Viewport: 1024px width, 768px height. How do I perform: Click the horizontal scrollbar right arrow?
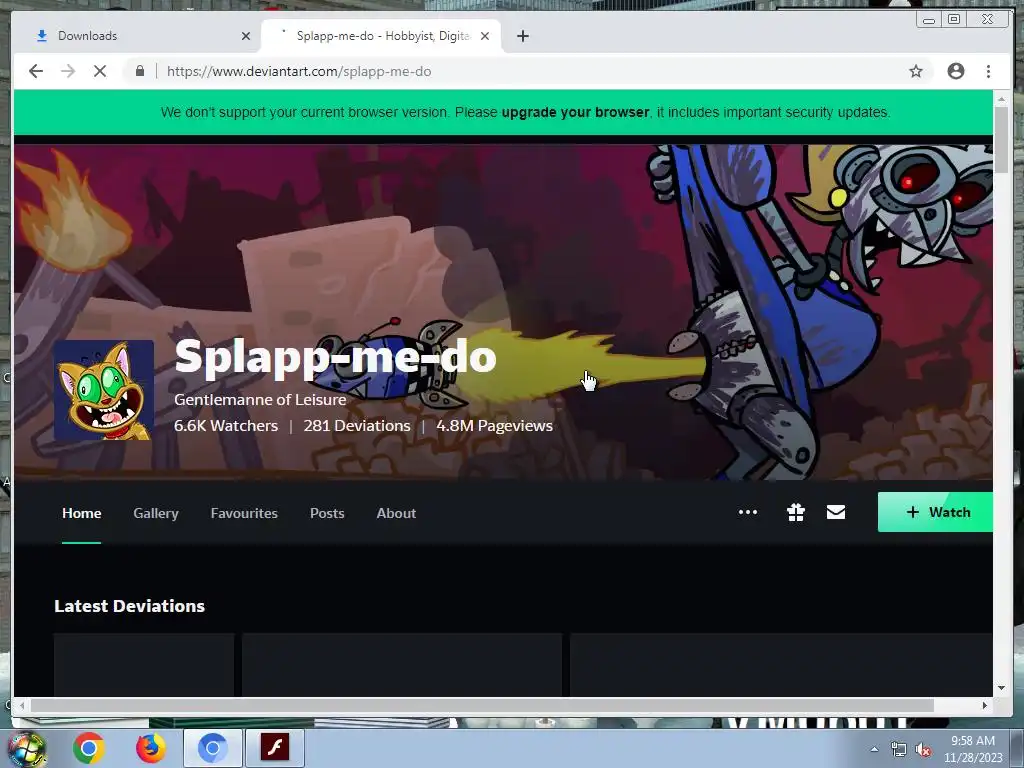point(985,705)
